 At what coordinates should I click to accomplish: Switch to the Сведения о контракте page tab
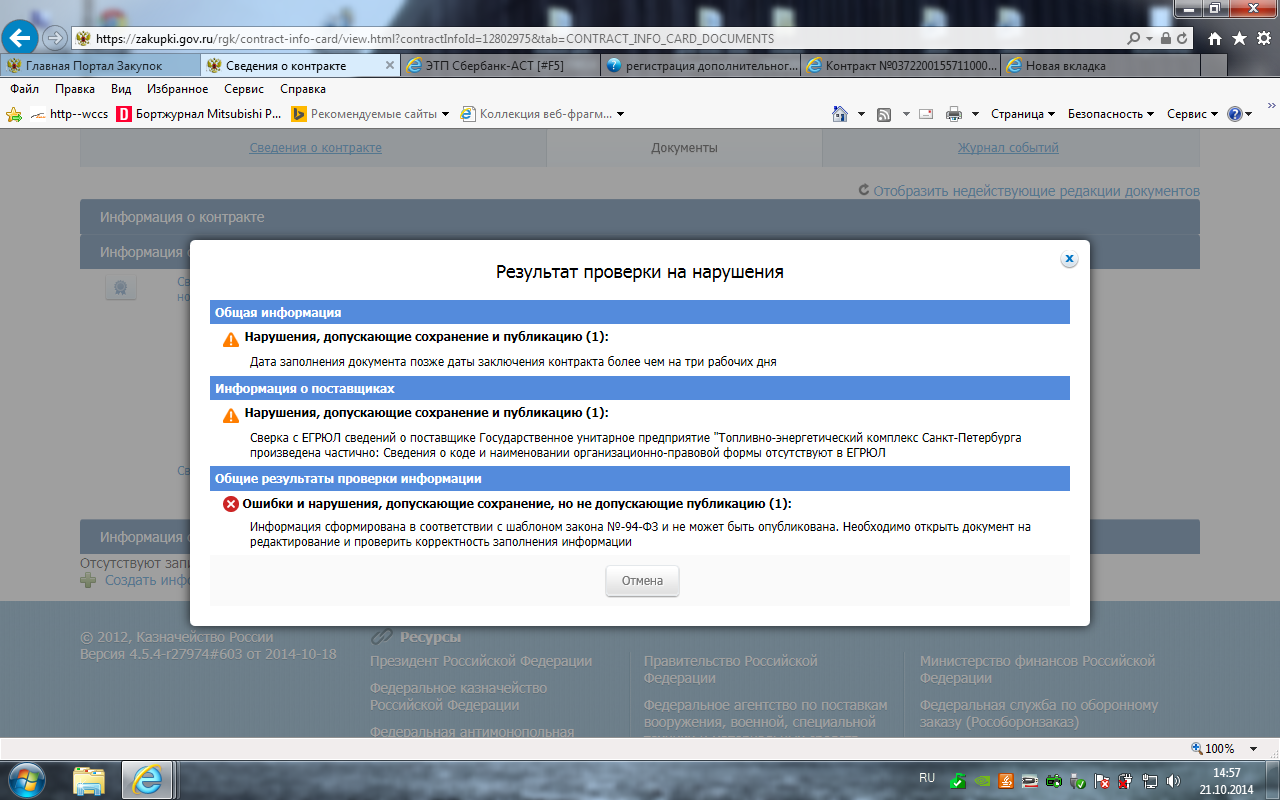315,148
